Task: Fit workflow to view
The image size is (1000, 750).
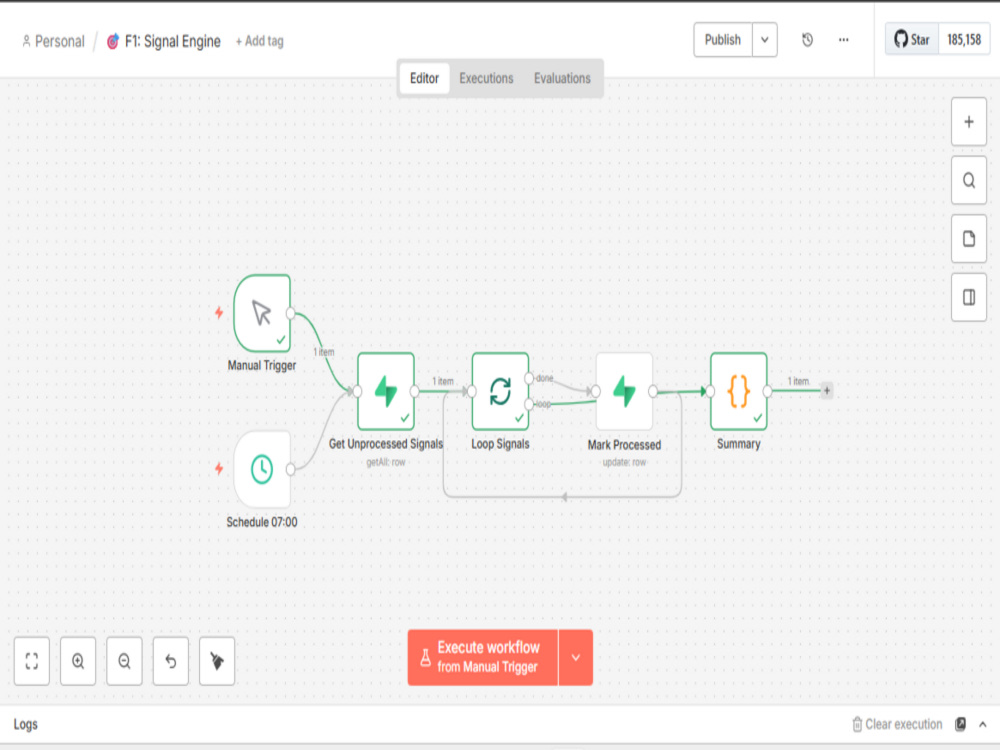Action: pyautogui.click(x=32, y=661)
